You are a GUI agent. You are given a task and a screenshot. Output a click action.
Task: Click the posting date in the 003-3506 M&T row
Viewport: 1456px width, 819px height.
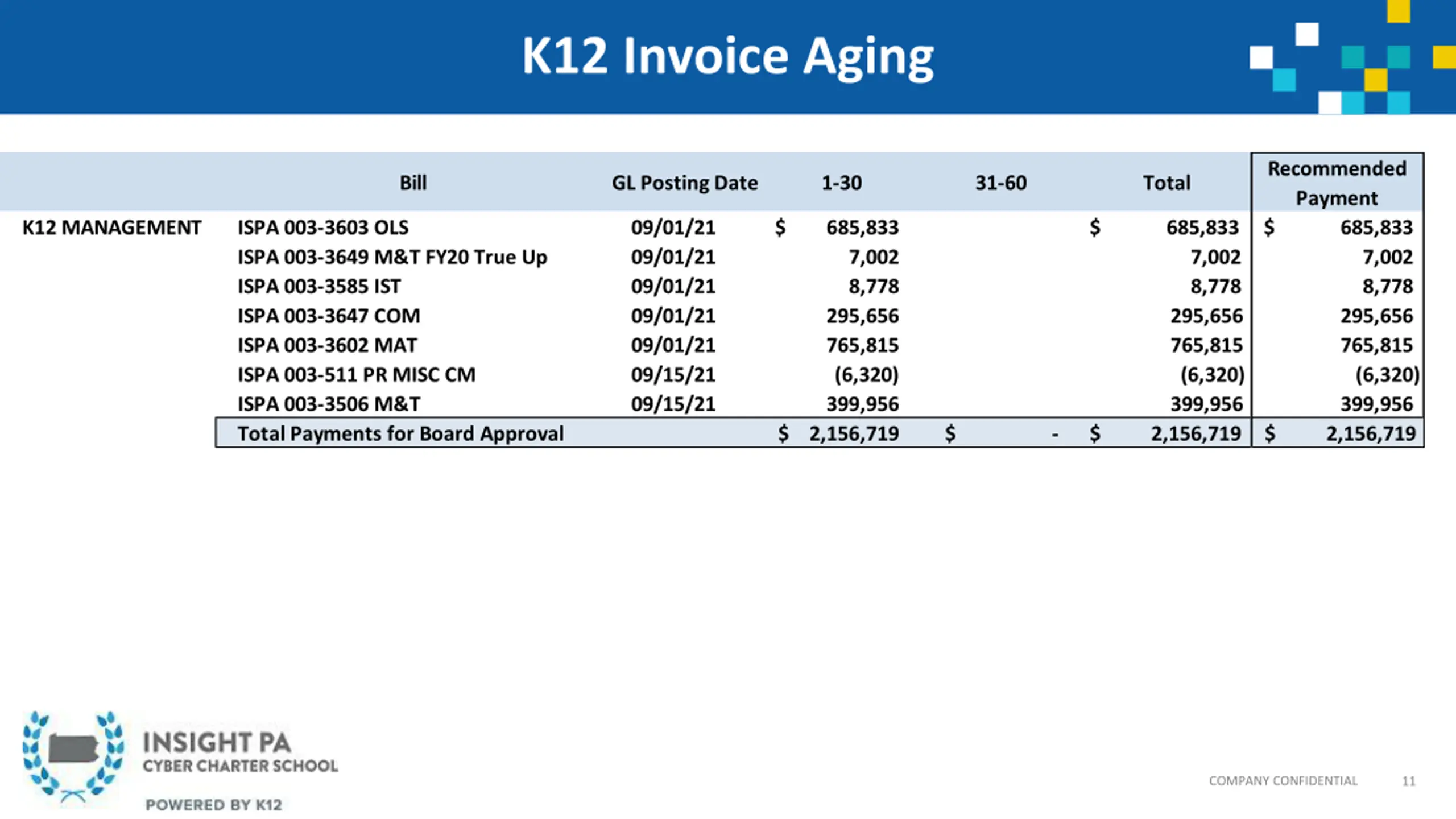pos(673,404)
